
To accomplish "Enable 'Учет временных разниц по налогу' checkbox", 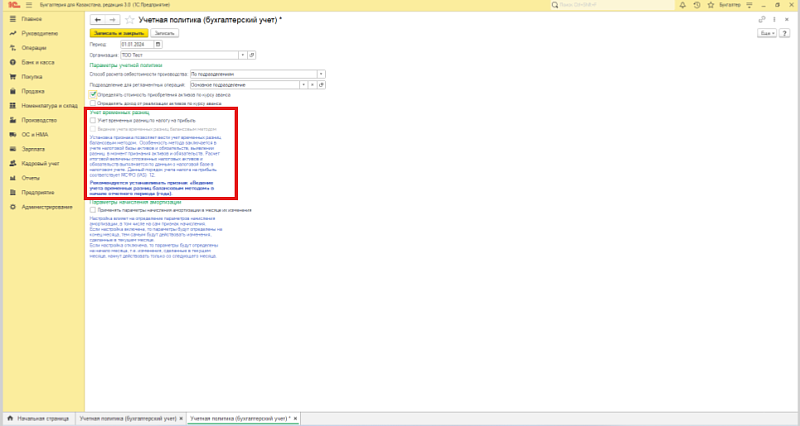I will 93,120.
